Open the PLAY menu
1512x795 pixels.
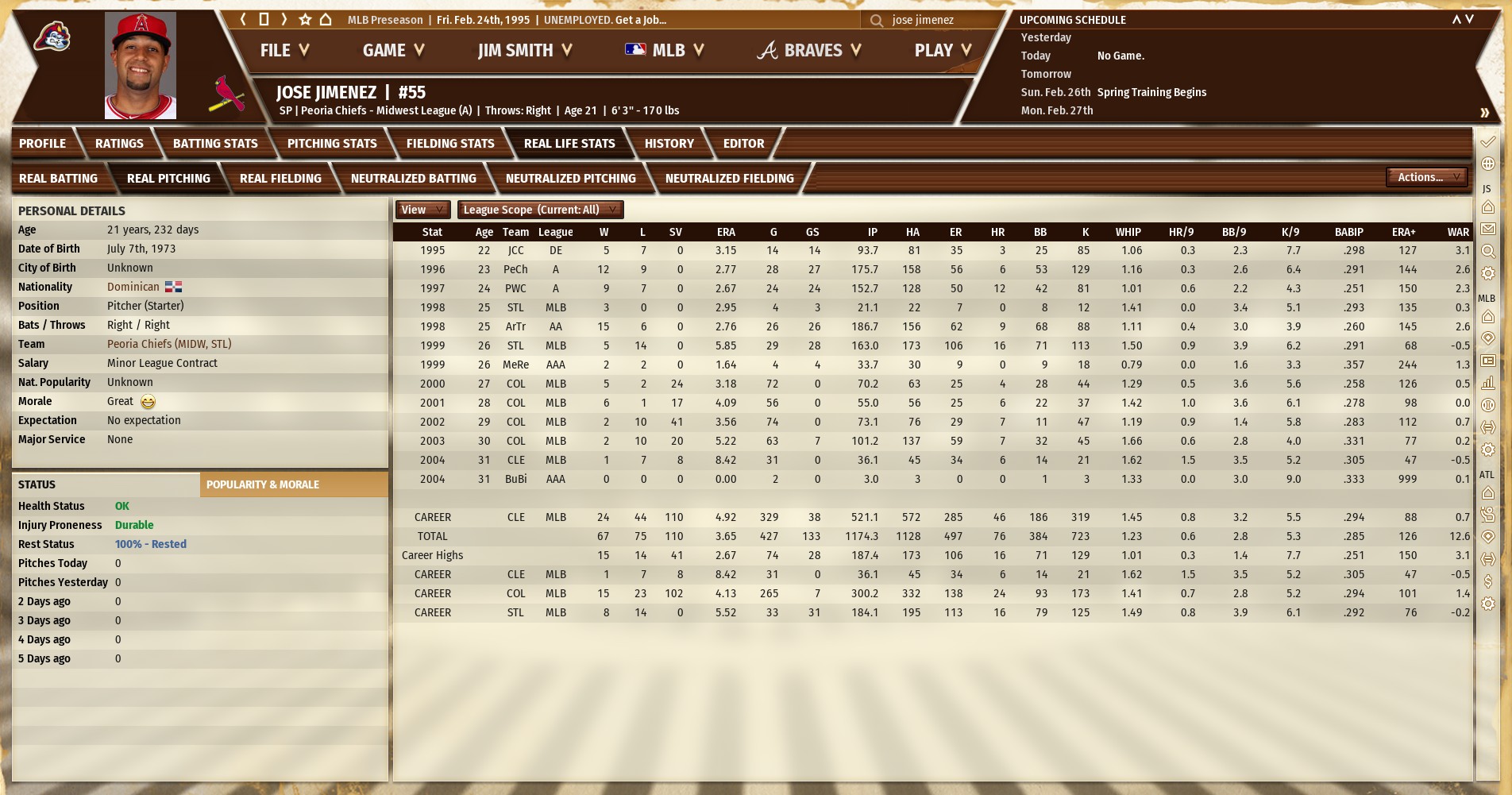click(943, 51)
